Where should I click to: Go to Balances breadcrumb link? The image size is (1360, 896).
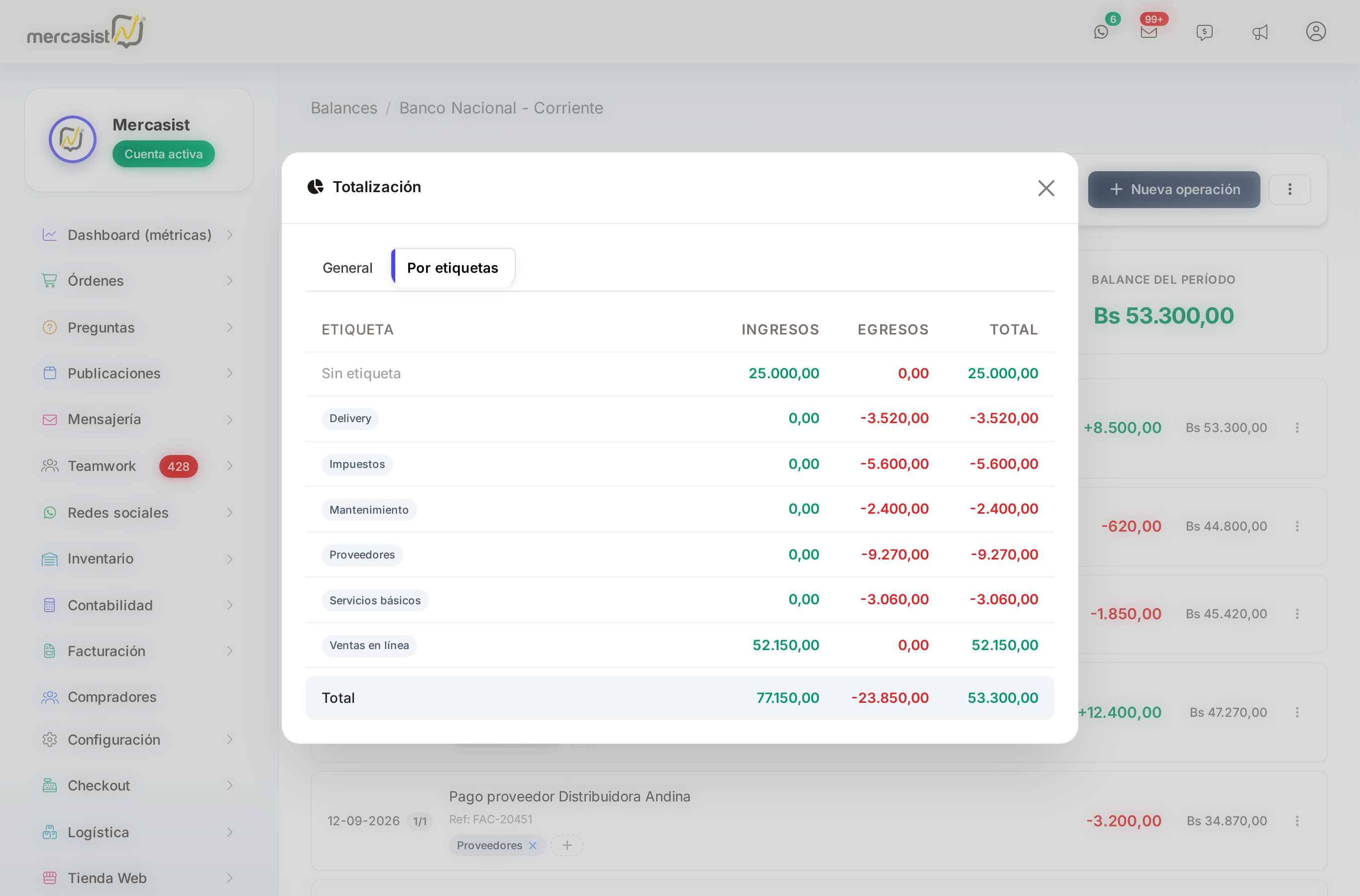click(344, 108)
